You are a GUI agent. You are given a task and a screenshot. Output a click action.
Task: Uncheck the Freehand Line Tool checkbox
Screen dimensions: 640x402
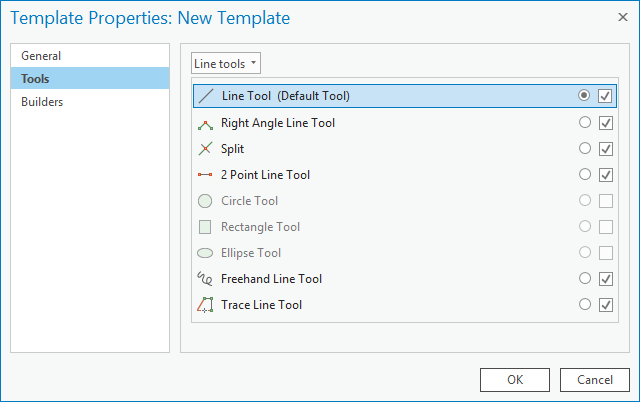[x=605, y=279]
